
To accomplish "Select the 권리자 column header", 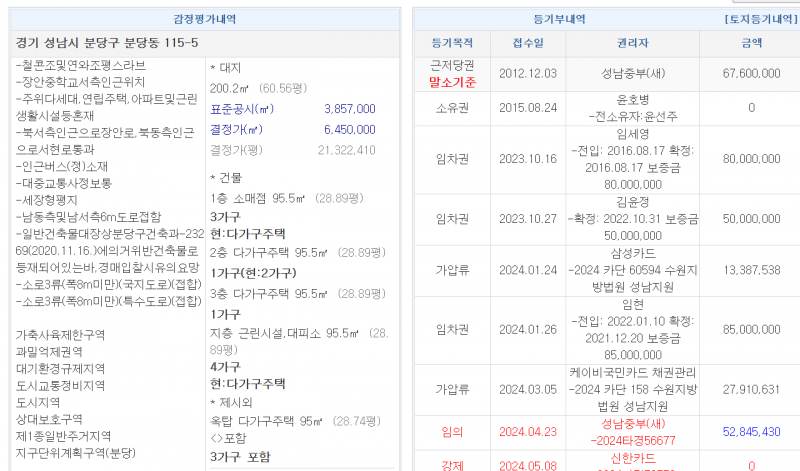I will point(632,43).
